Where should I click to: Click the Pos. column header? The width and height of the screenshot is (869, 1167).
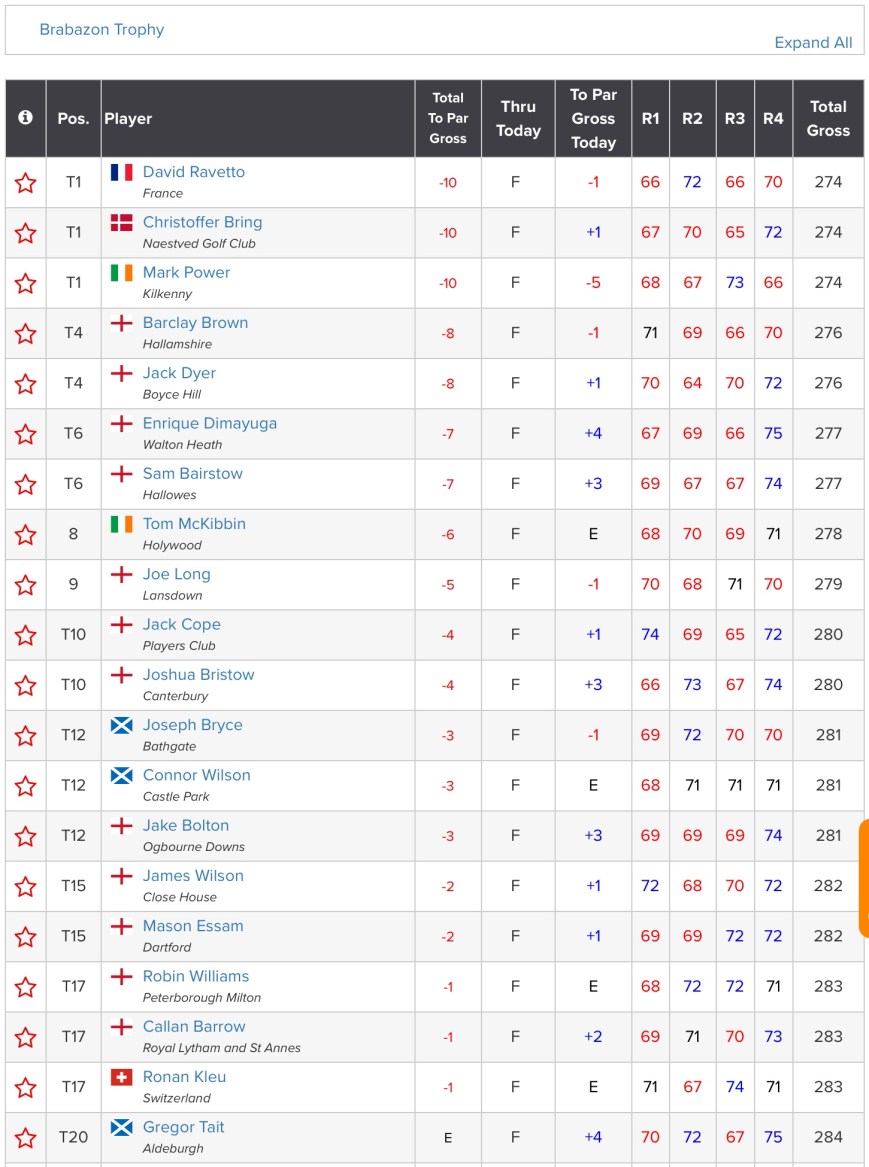point(73,118)
